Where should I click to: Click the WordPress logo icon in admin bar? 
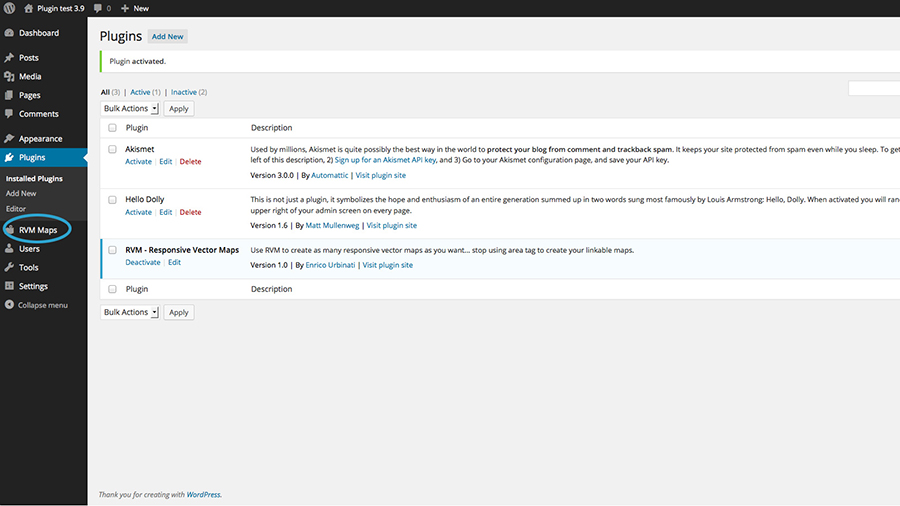pos(9,8)
